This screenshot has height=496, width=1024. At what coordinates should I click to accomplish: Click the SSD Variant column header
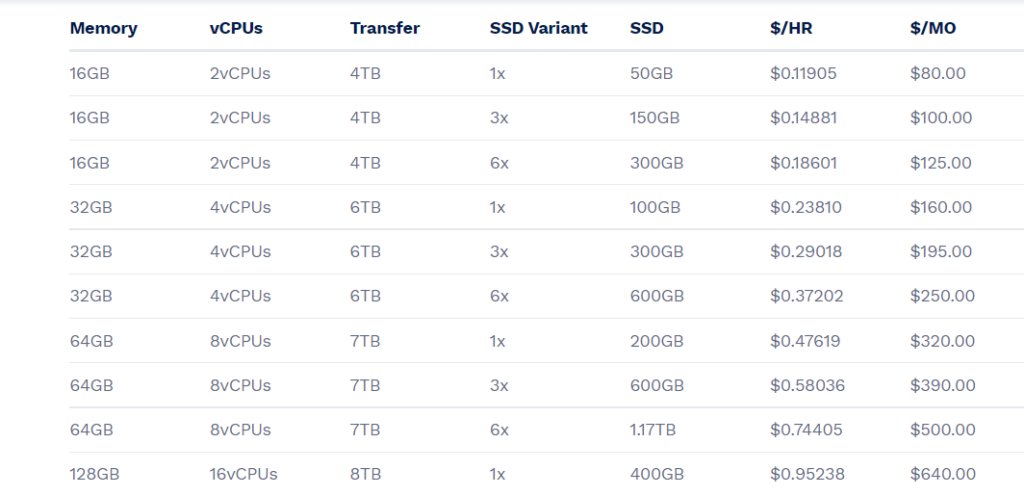pyautogui.click(x=538, y=29)
